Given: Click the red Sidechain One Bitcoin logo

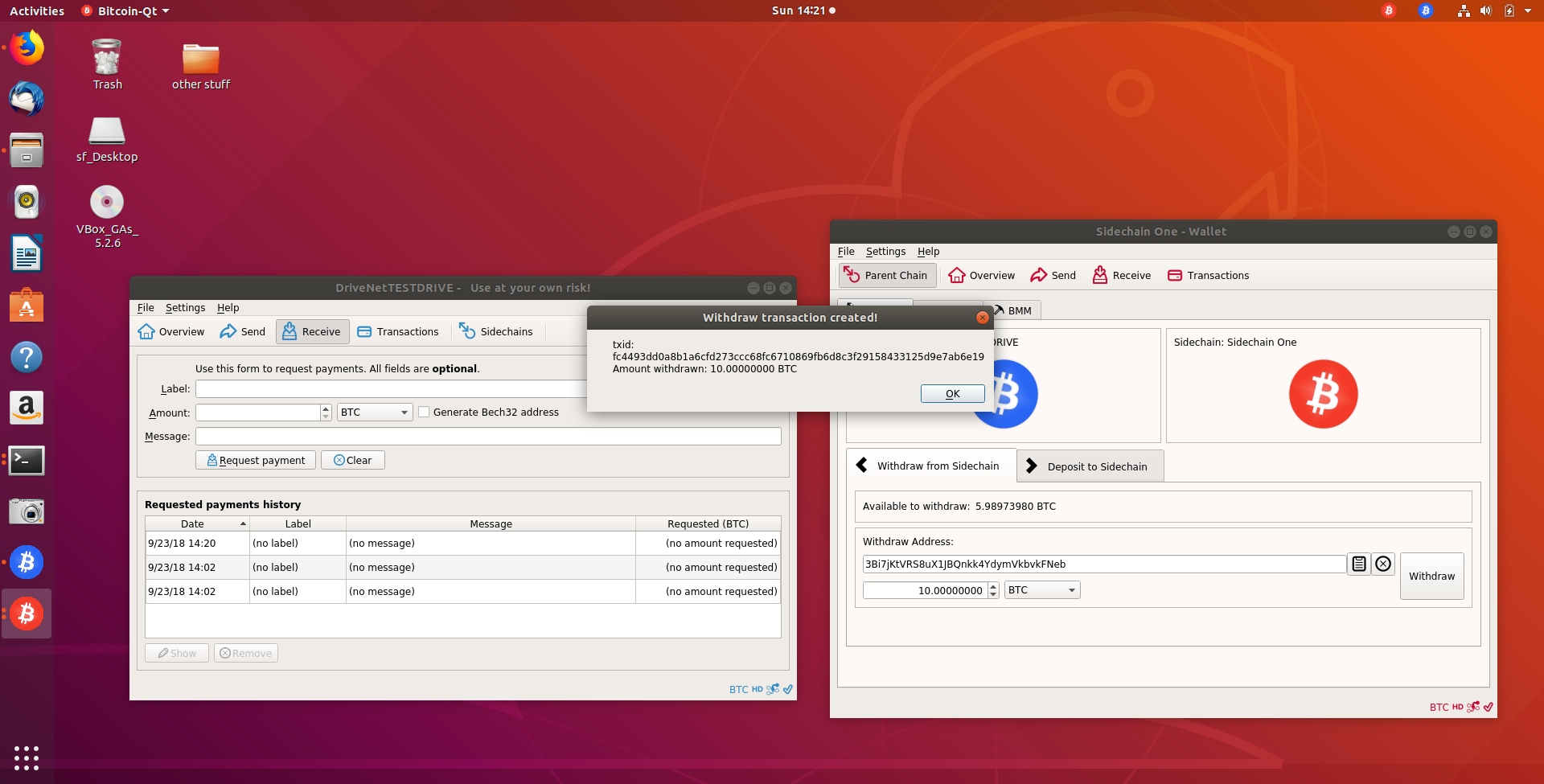Looking at the screenshot, I should (x=1323, y=394).
